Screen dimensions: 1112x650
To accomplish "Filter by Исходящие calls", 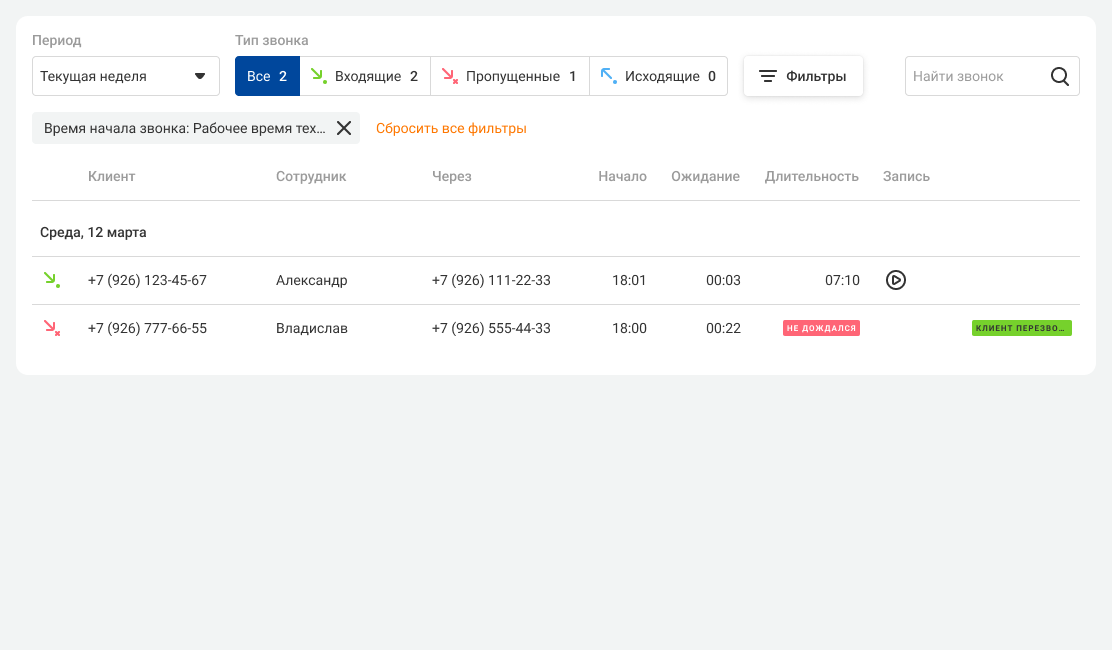I will tap(658, 76).
